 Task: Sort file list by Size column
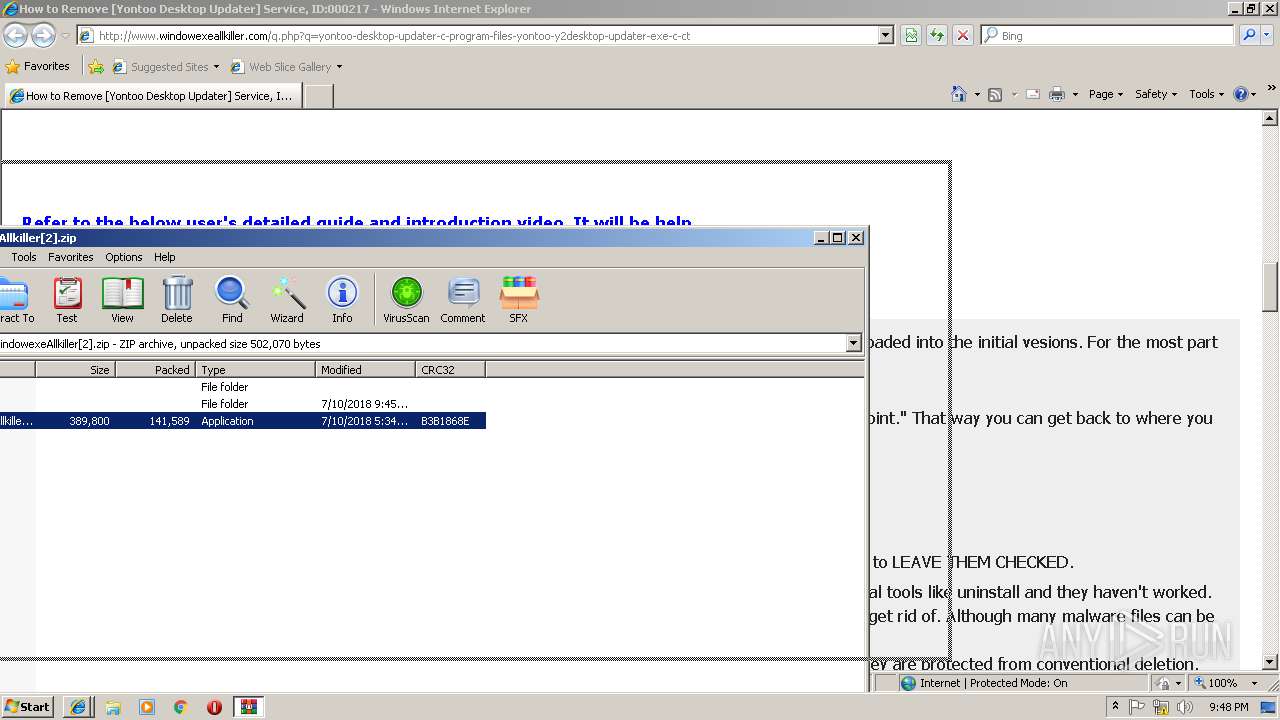[75, 370]
